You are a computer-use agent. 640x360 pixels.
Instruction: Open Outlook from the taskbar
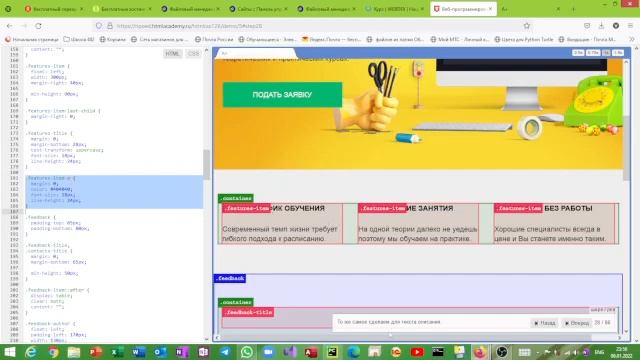[160, 352]
